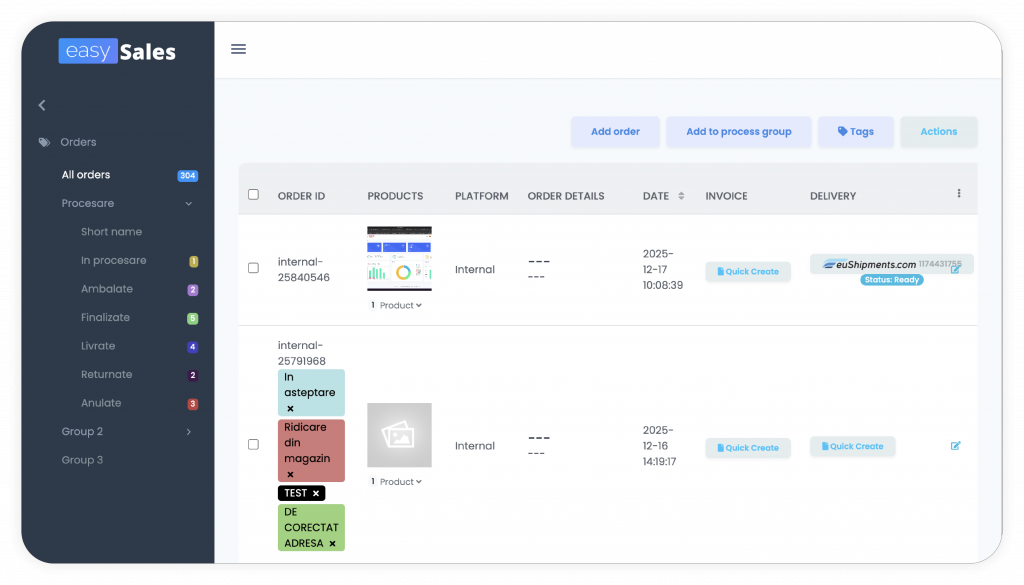1024x585 pixels.
Task: Click the edit delivery icon for order internal-25840546
Action: [x=955, y=269]
